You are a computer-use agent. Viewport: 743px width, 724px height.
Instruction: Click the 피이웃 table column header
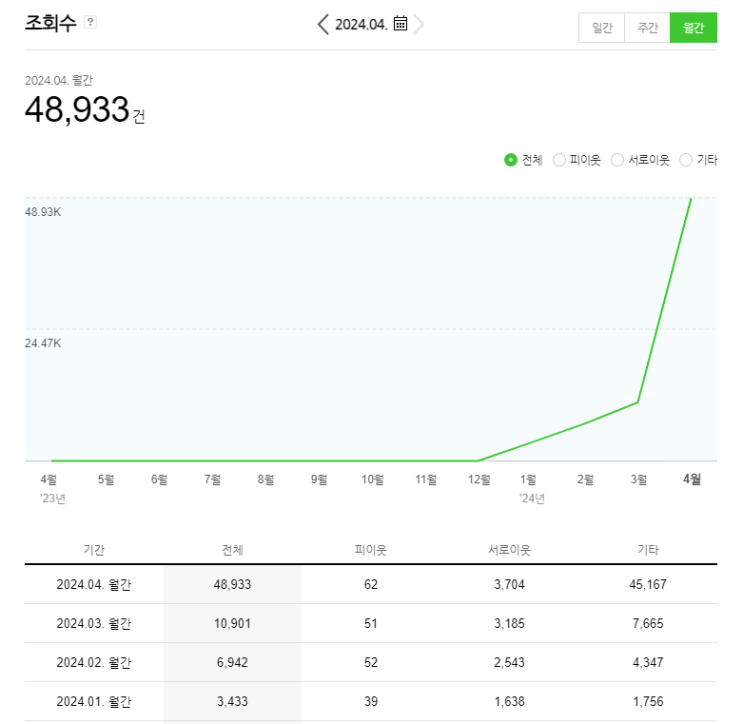(x=371, y=550)
